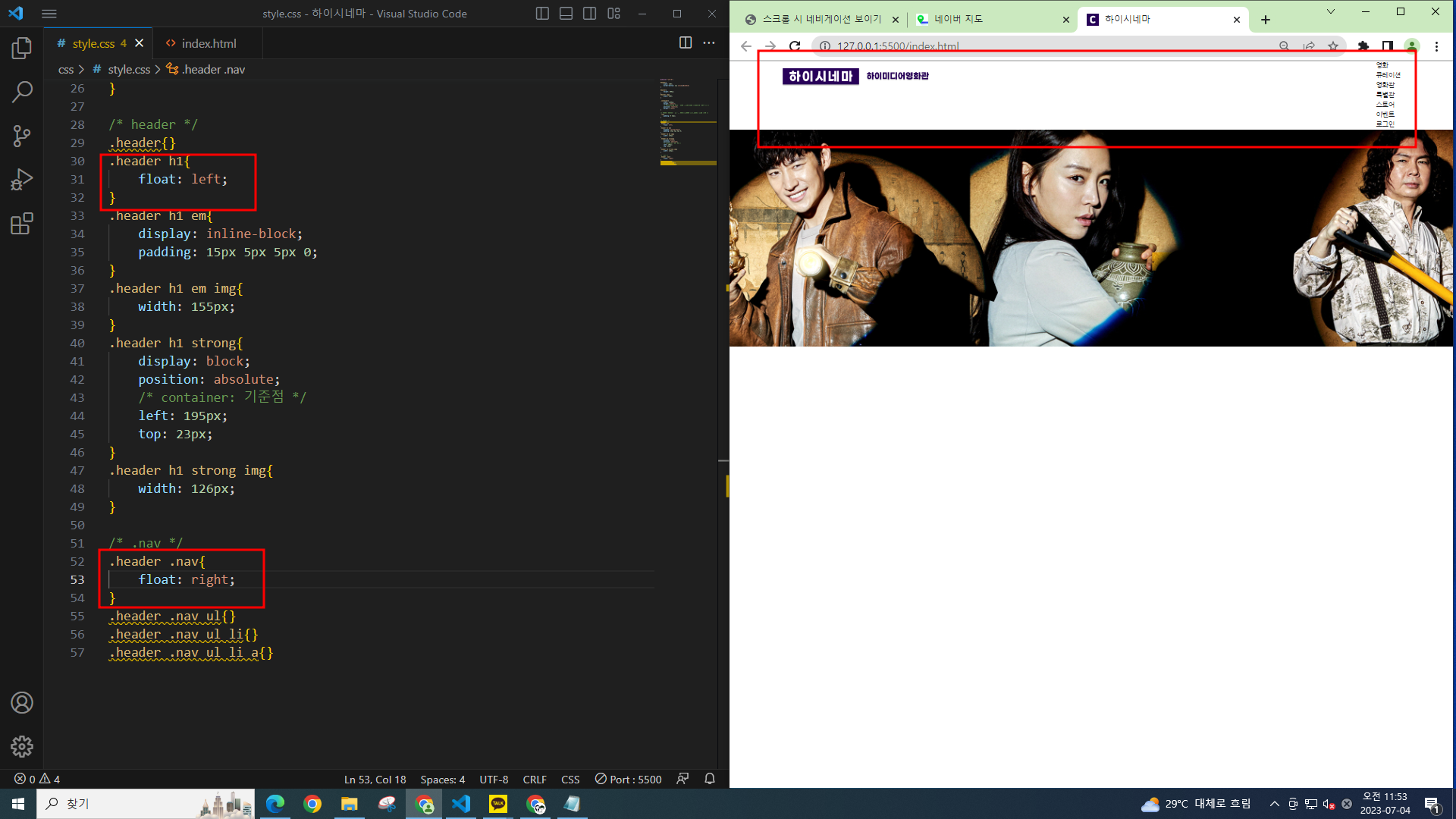Open the Chrome tab search chevron
The width and height of the screenshot is (1456, 819).
pyautogui.click(x=1330, y=11)
